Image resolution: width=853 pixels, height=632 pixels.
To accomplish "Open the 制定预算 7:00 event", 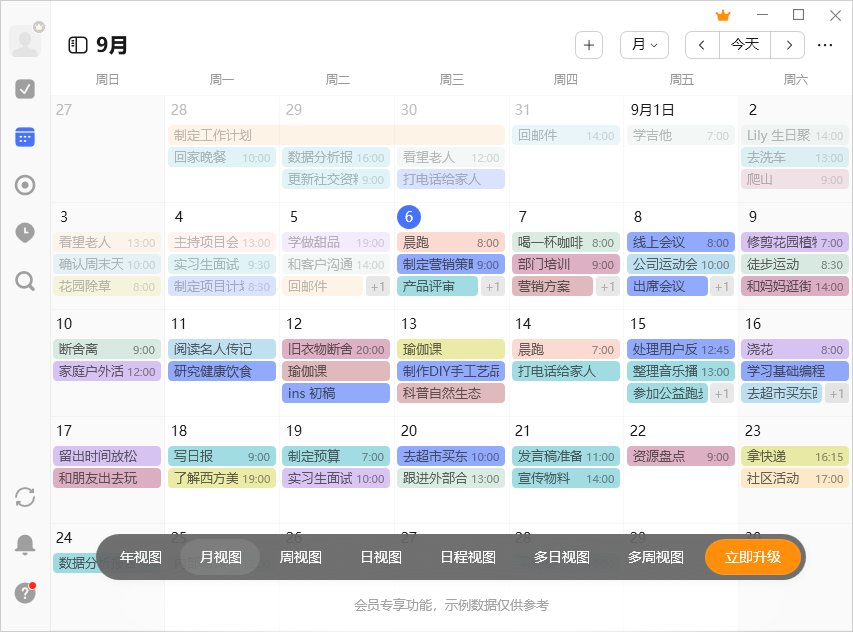I will [336, 456].
